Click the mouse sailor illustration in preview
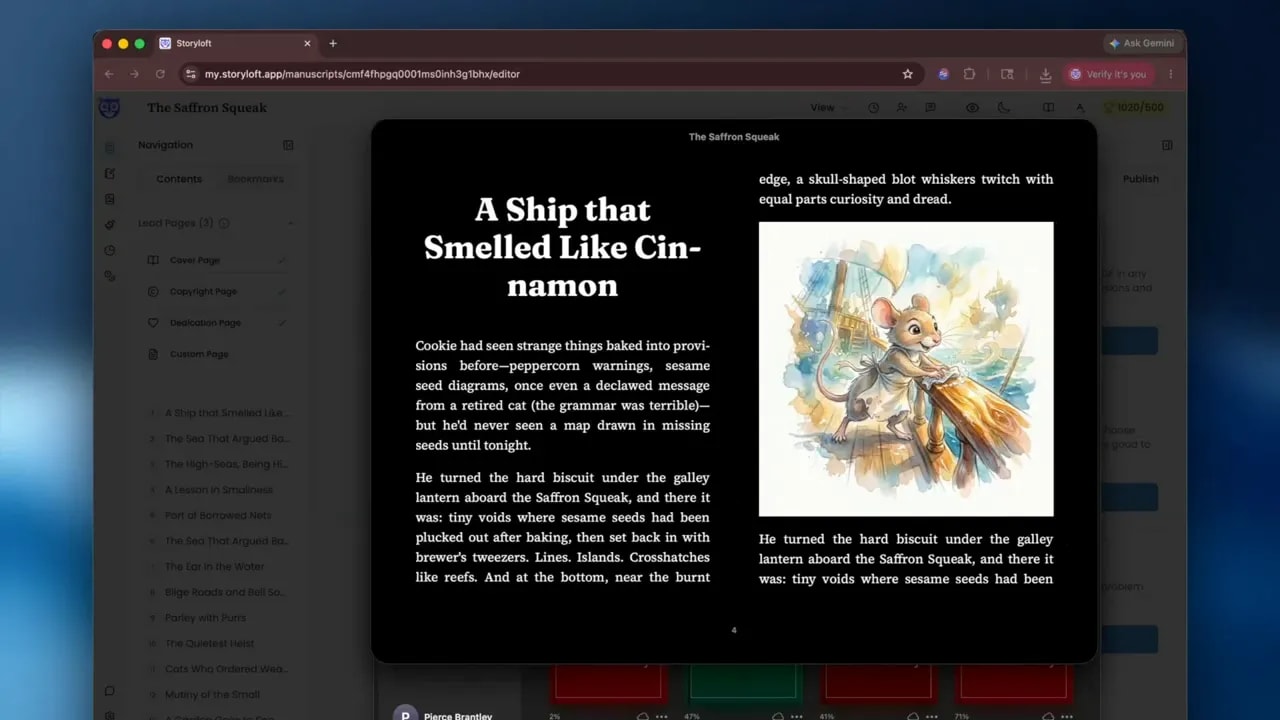This screenshot has height=720, width=1280. pos(906,369)
